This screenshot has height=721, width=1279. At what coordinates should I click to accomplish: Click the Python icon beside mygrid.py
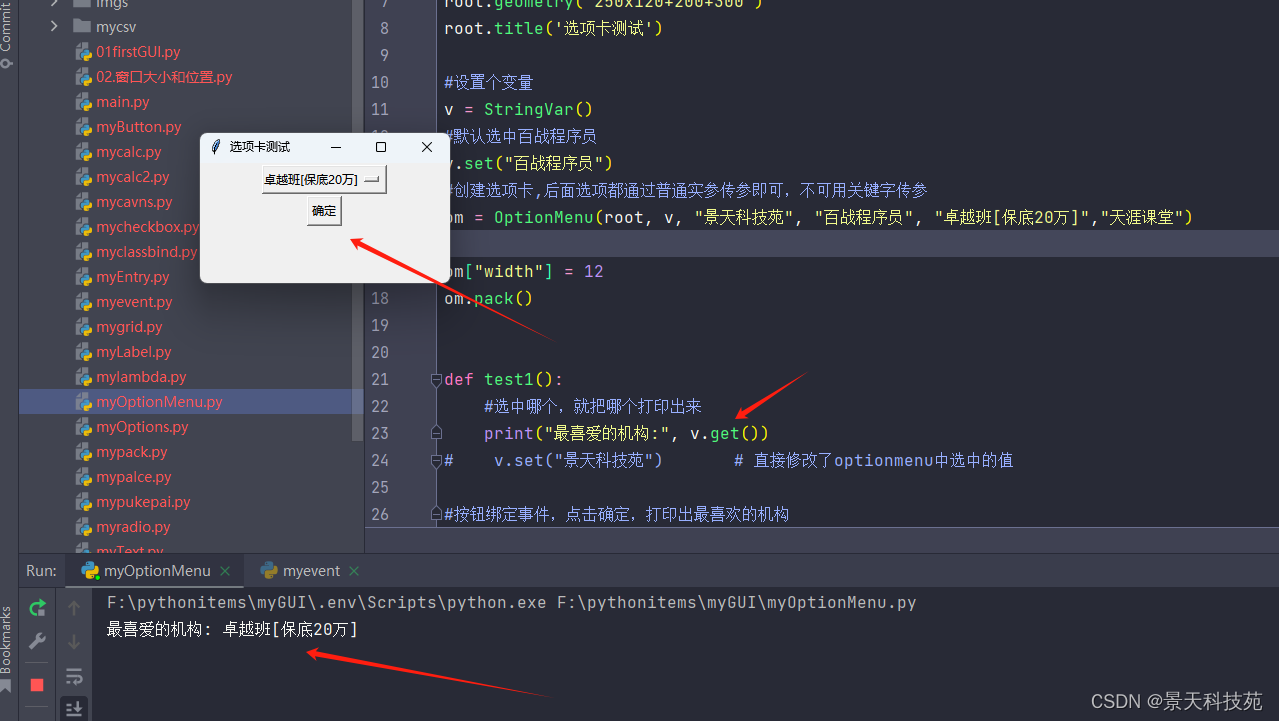point(84,327)
